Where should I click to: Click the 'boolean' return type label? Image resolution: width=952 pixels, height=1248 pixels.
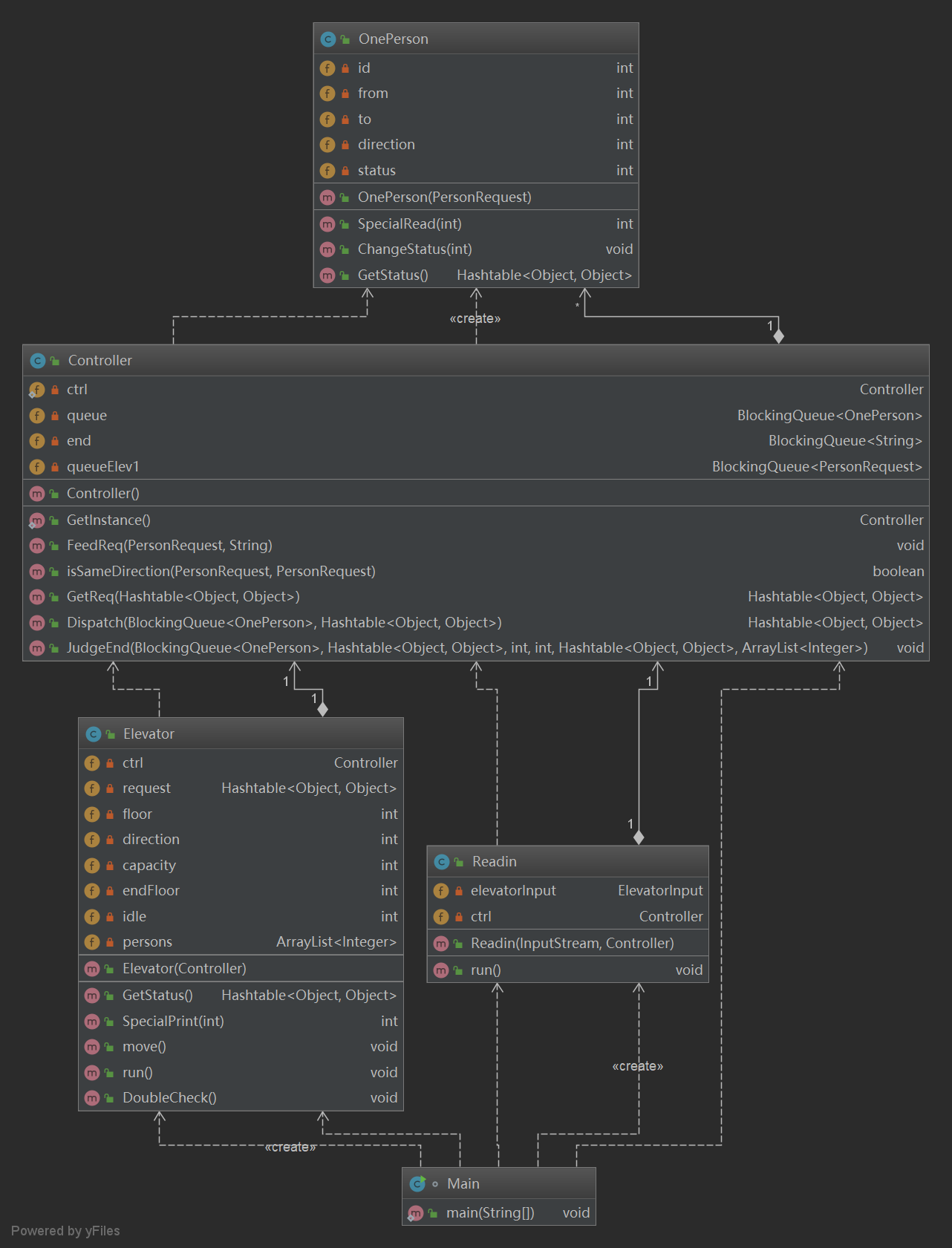[899, 571]
